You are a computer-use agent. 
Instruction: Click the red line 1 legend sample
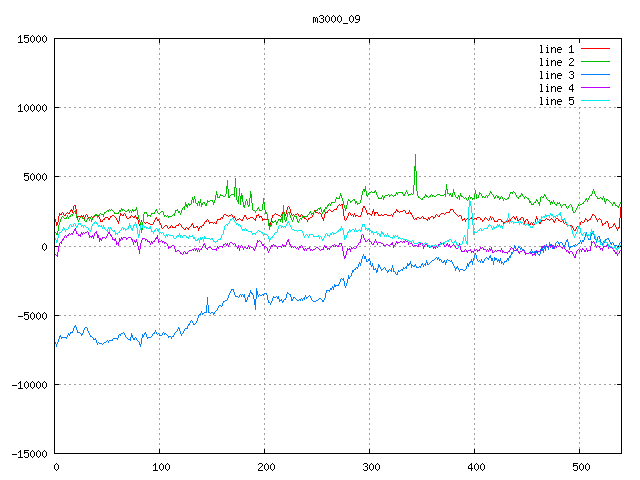[595, 49]
